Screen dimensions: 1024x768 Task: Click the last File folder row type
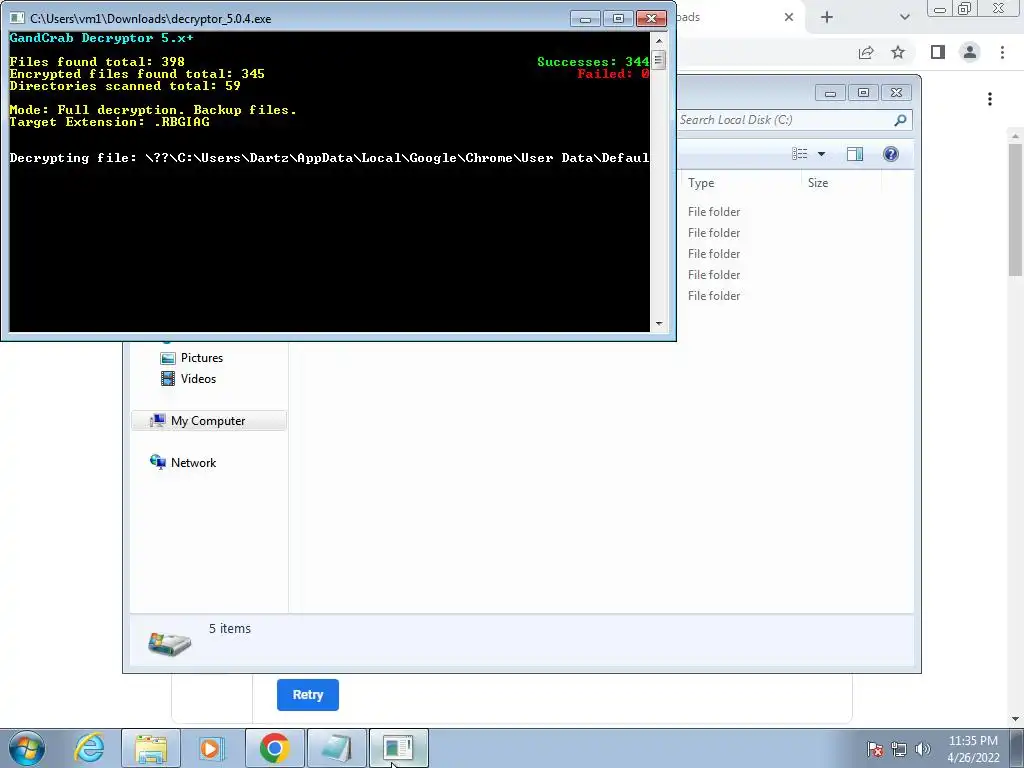[714, 296]
